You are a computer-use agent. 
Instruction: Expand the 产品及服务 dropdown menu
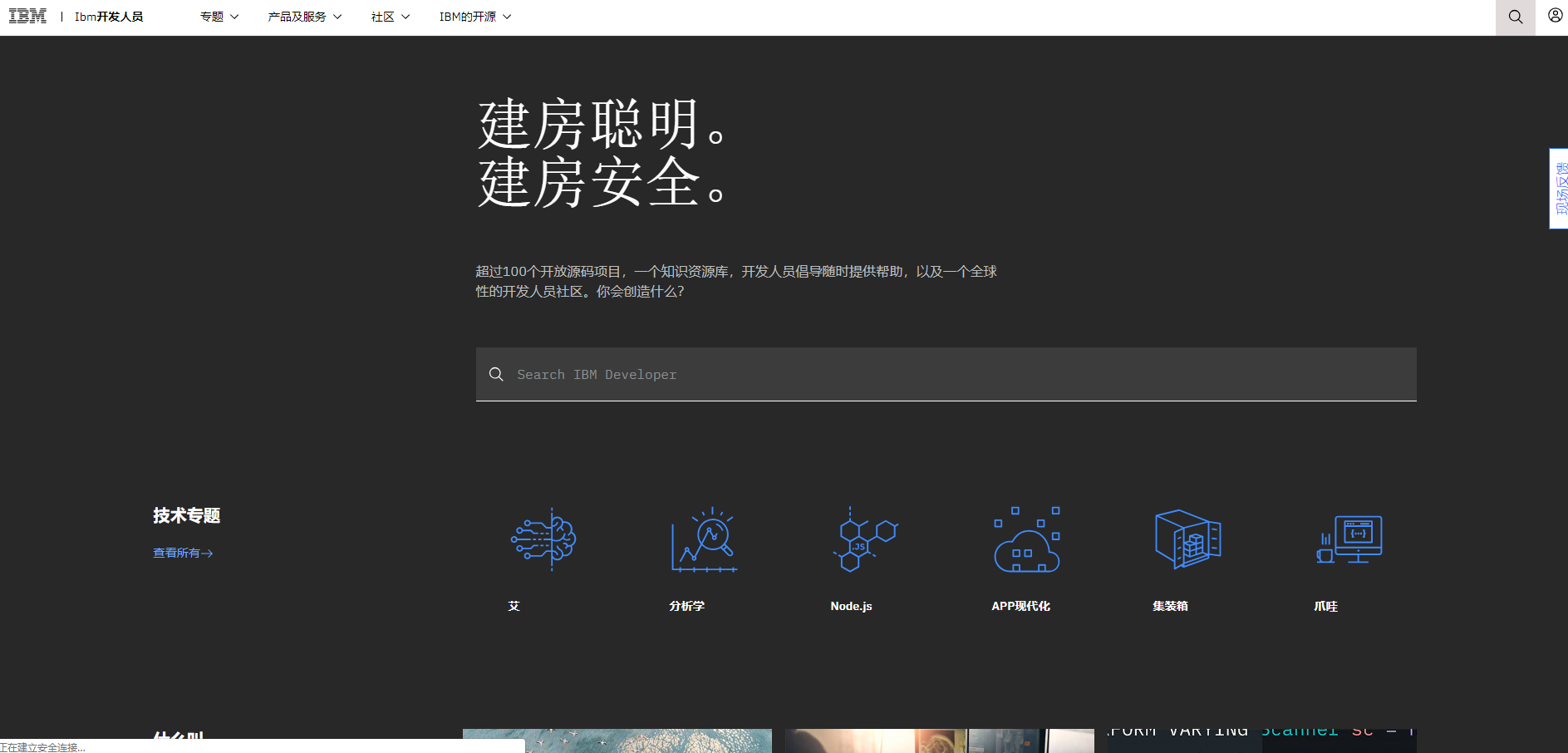(x=305, y=17)
